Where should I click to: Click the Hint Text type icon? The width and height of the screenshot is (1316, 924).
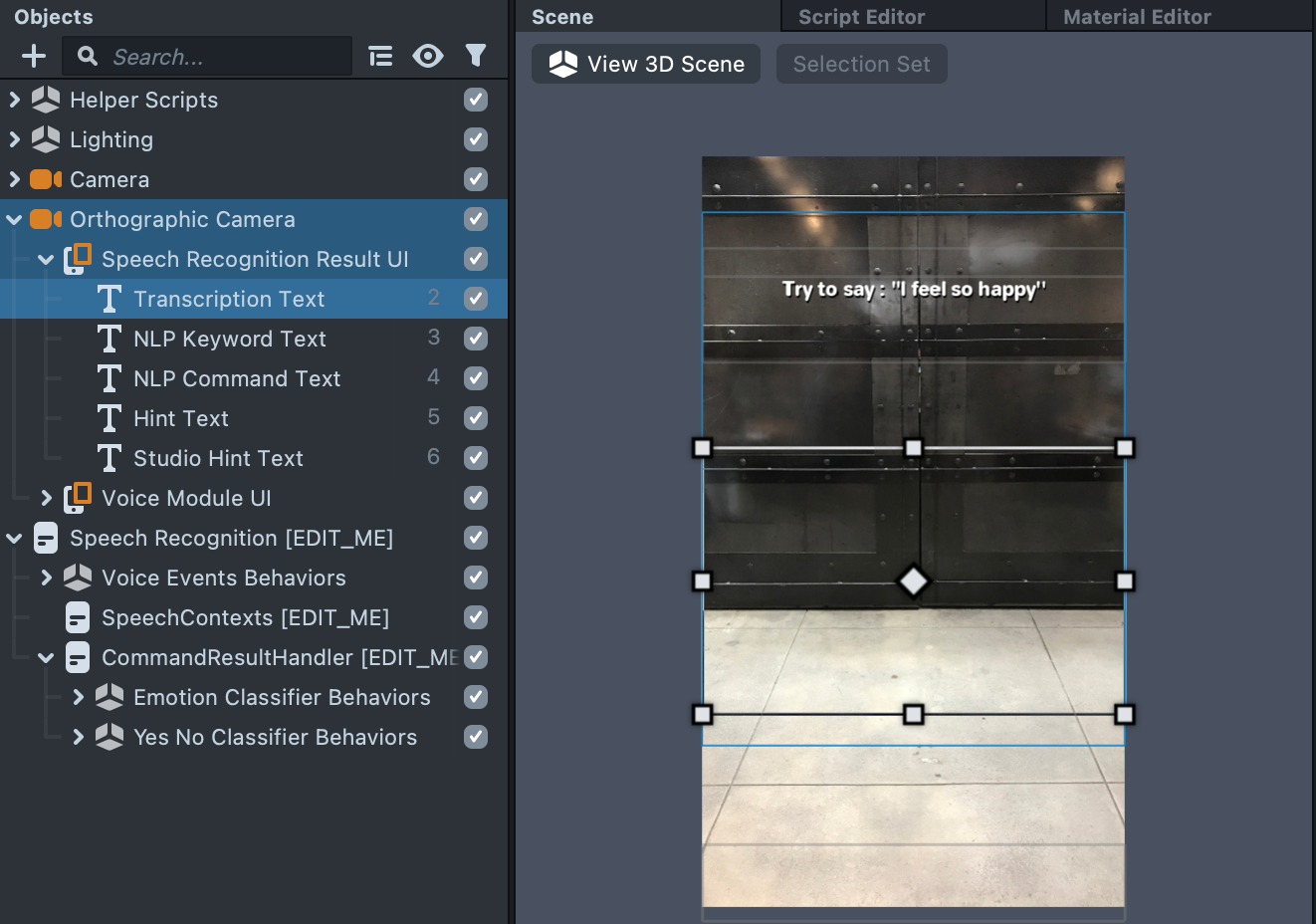pyautogui.click(x=110, y=418)
